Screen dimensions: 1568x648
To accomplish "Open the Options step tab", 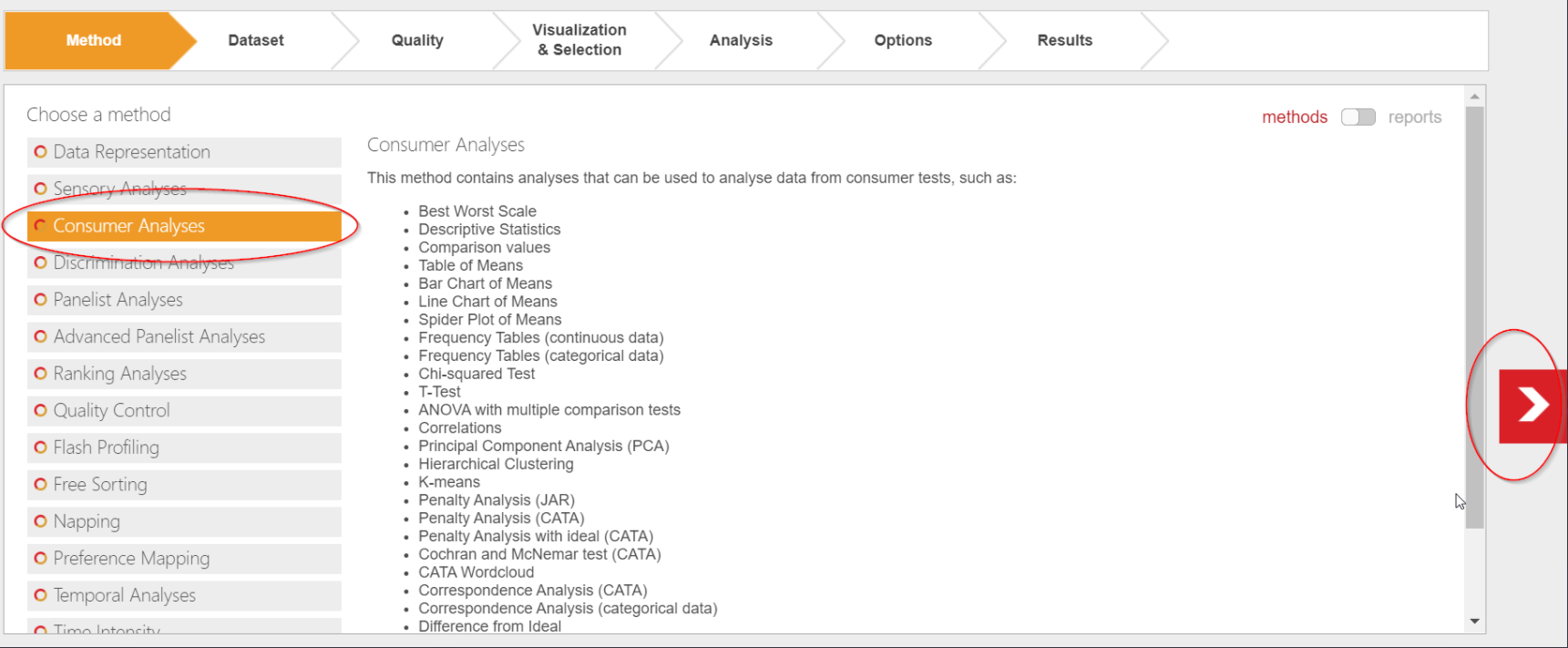I will [903, 40].
